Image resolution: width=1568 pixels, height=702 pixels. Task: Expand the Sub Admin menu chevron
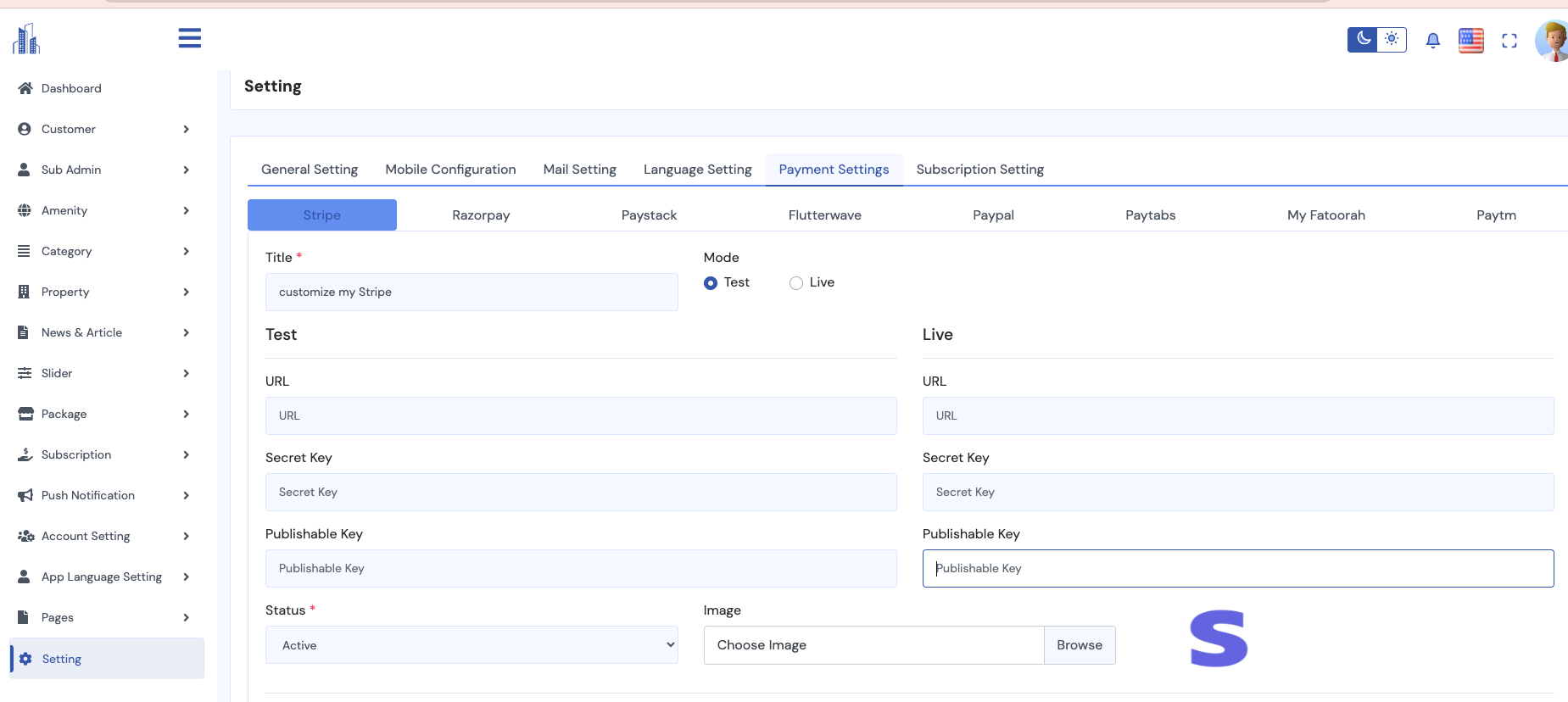(x=187, y=170)
